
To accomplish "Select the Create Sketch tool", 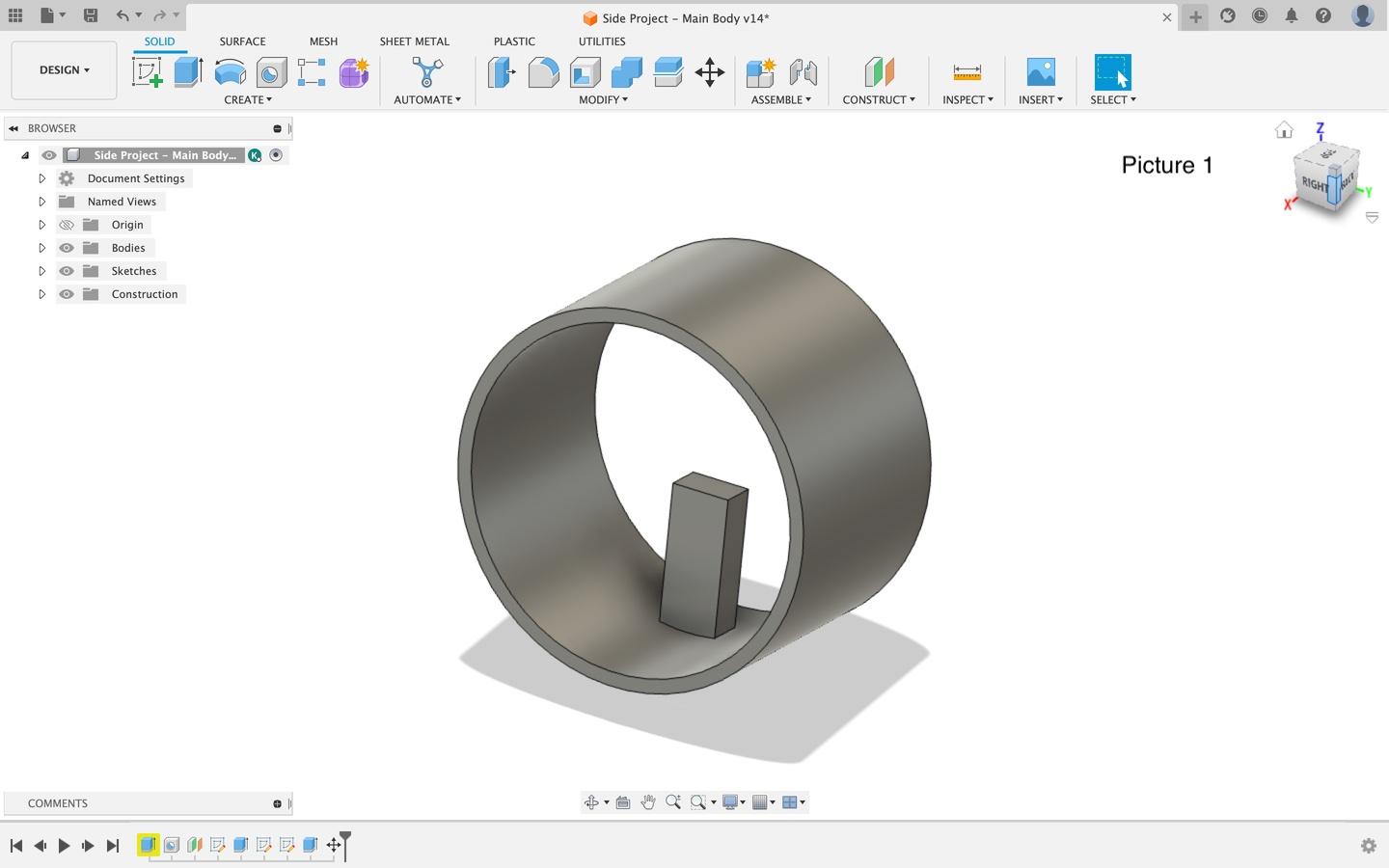I will [x=148, y=72].
